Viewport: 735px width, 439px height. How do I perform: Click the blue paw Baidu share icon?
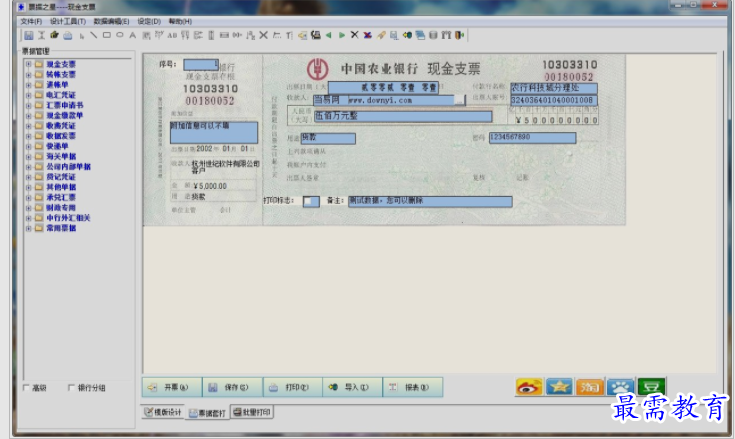click(x=620, y=387)
